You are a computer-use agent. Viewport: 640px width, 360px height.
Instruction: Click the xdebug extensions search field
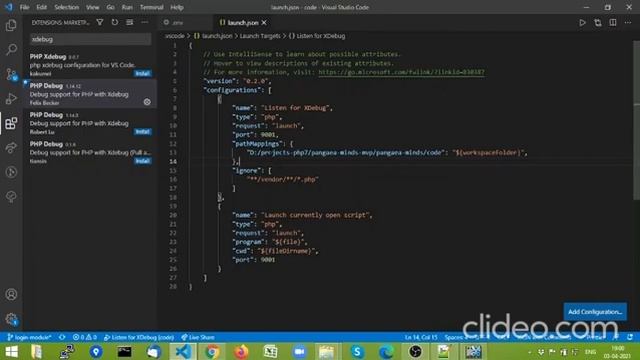[x=91, y=39]
